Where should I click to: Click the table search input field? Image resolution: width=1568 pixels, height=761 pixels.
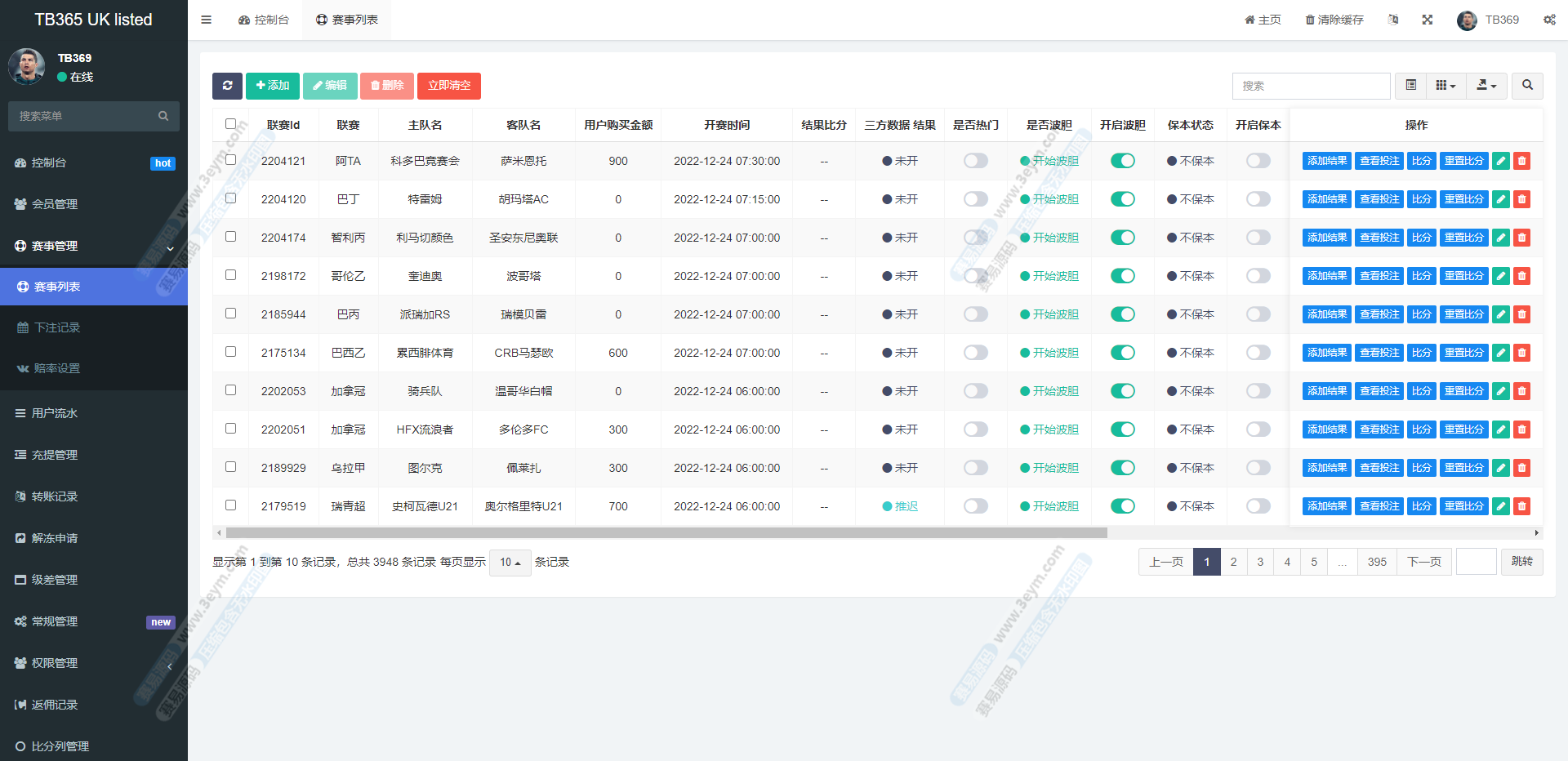coord(1311,86)
